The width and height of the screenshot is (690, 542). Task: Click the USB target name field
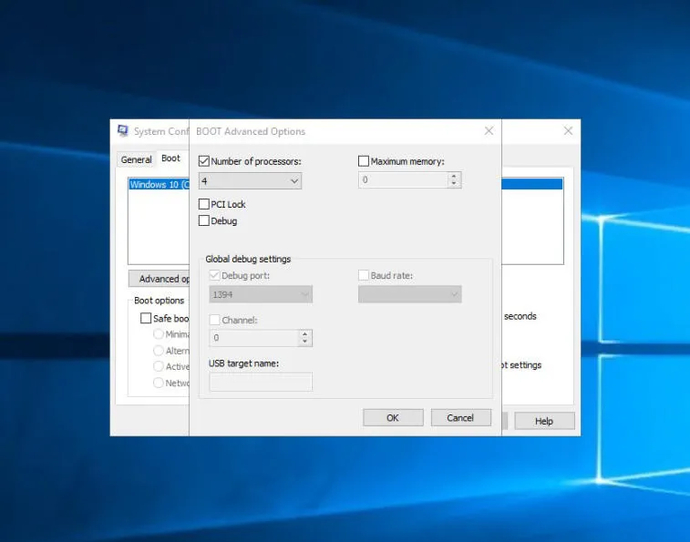[x=261, y=382]
